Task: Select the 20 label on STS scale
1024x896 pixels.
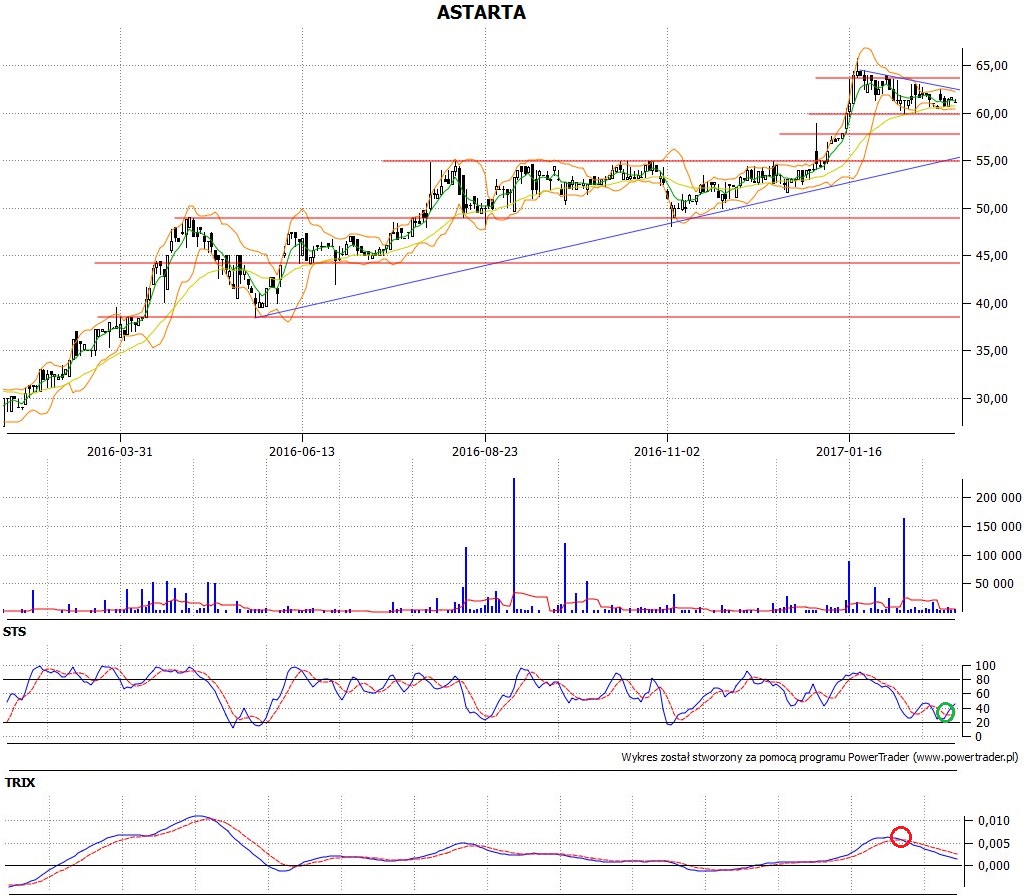Action: coord(982,723)
